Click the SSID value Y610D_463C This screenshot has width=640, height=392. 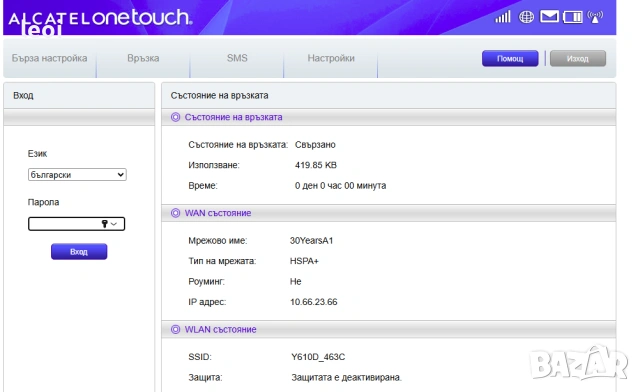click(318, 357)
